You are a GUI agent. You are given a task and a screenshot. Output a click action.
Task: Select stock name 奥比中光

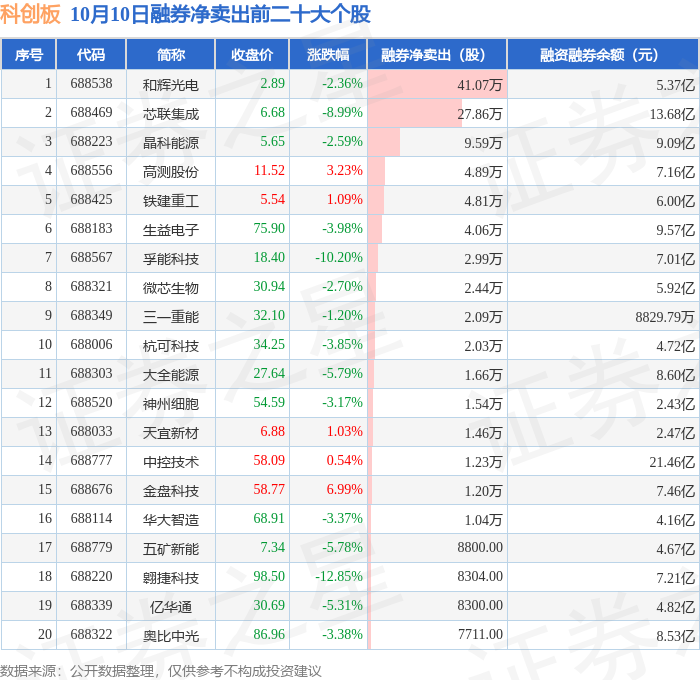[x=171, y=636]
